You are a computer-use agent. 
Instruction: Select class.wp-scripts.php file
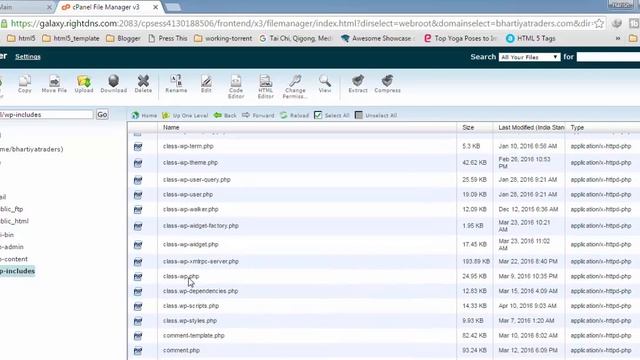click(x=191, y=306)
